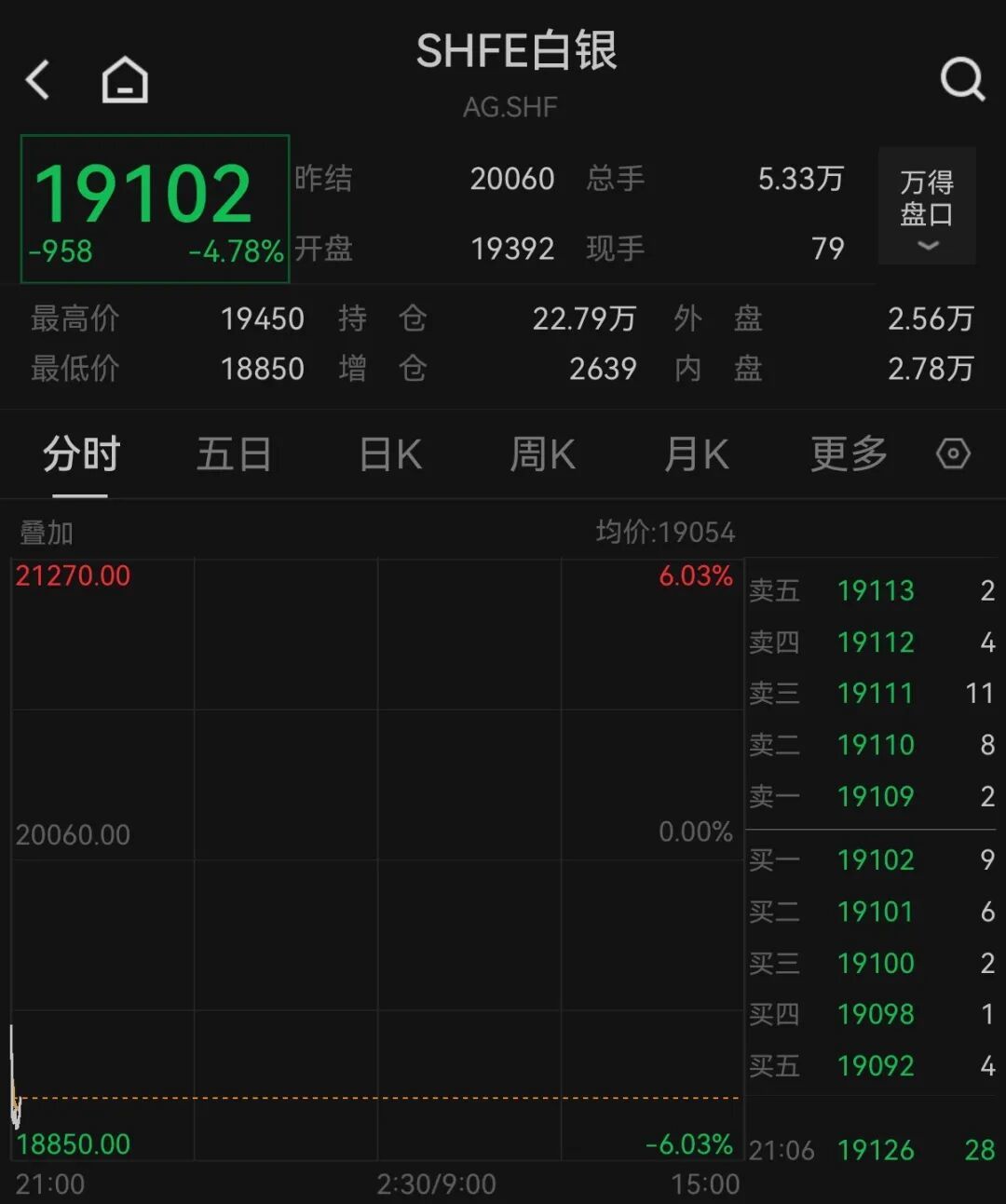The width and height of the screenshot is (1006, 1204).
Task: Tap the chart's 18850.00 lower price label
Action: click(x=73, y=1143)
